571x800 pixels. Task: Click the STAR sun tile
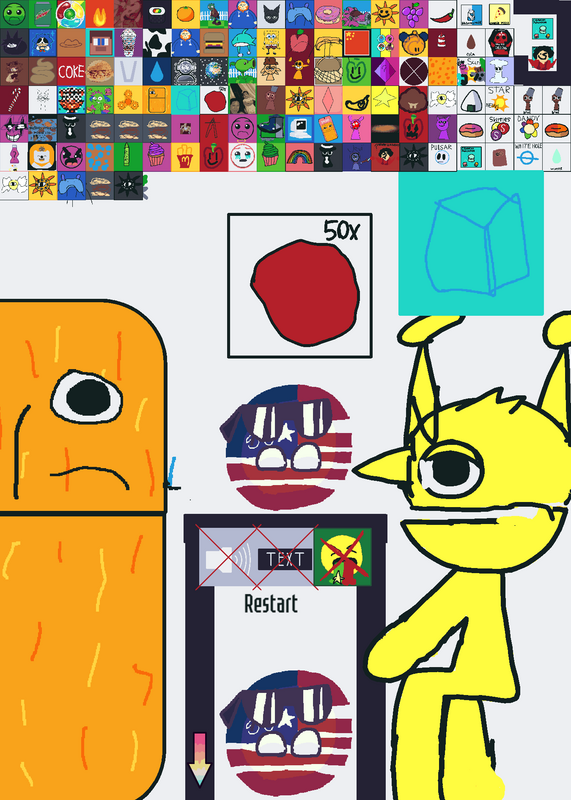[500, 100]
